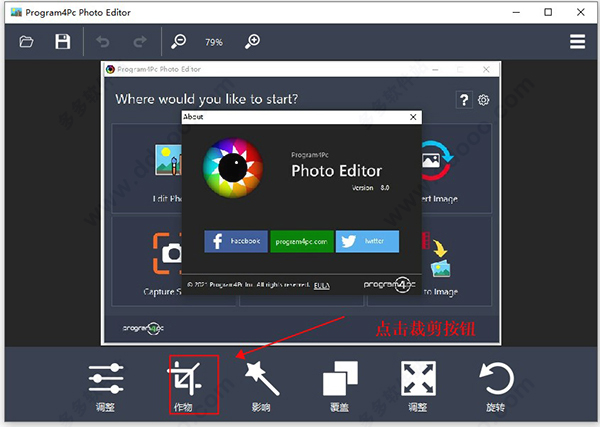The image size is (600, 427).
Task: Click the program4pc.com green button
Action: [302, 241]
